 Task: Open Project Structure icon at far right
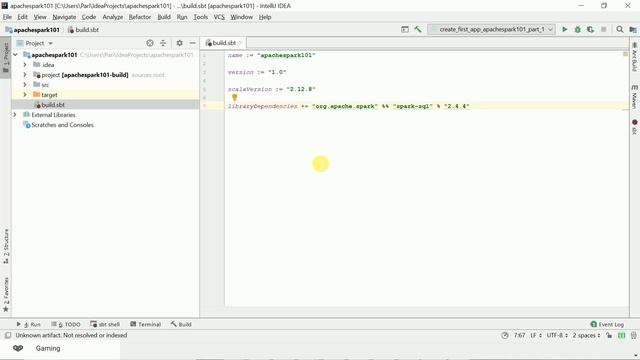point(633,29)
